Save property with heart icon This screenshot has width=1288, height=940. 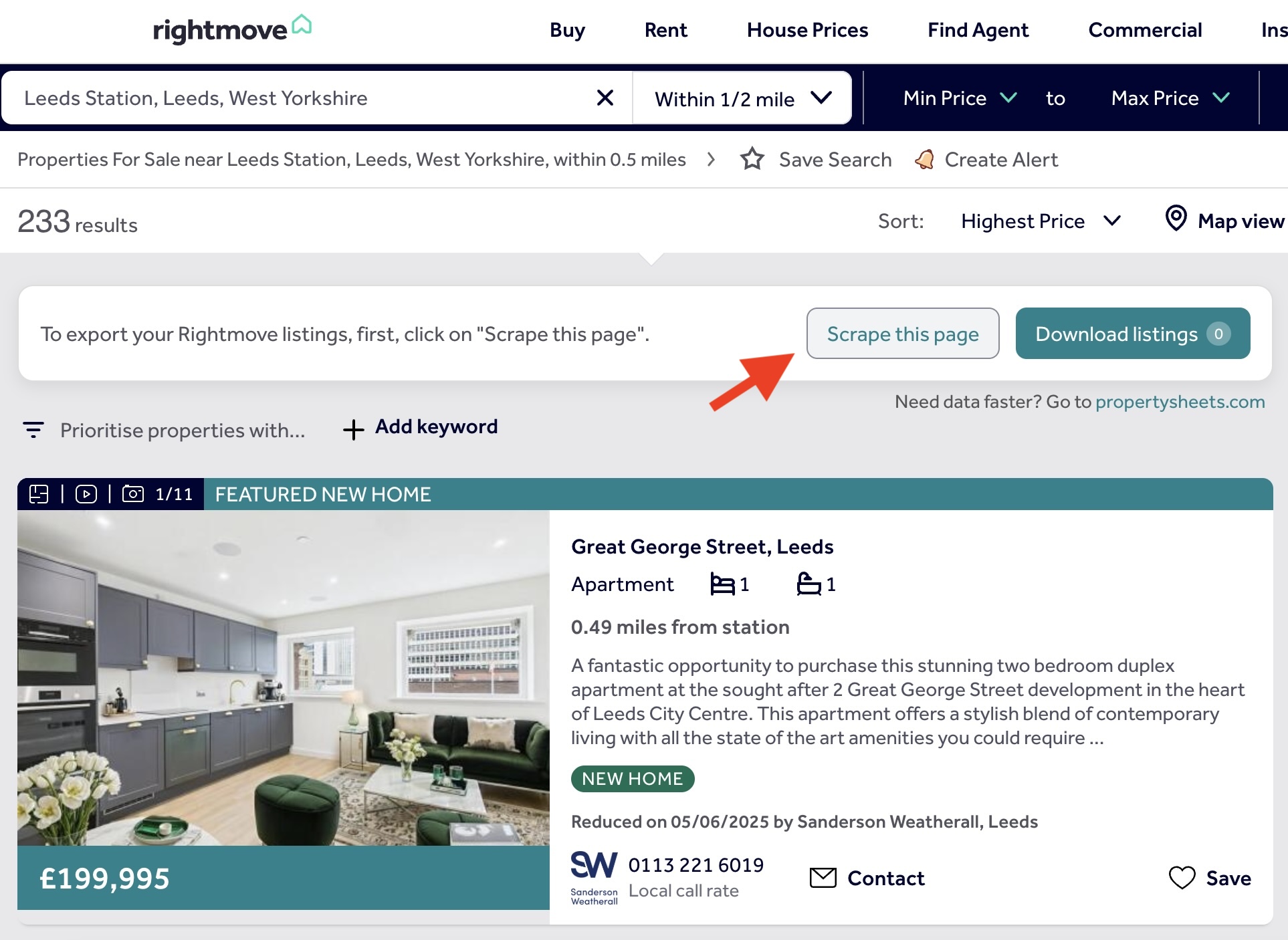pos(1182,878)
